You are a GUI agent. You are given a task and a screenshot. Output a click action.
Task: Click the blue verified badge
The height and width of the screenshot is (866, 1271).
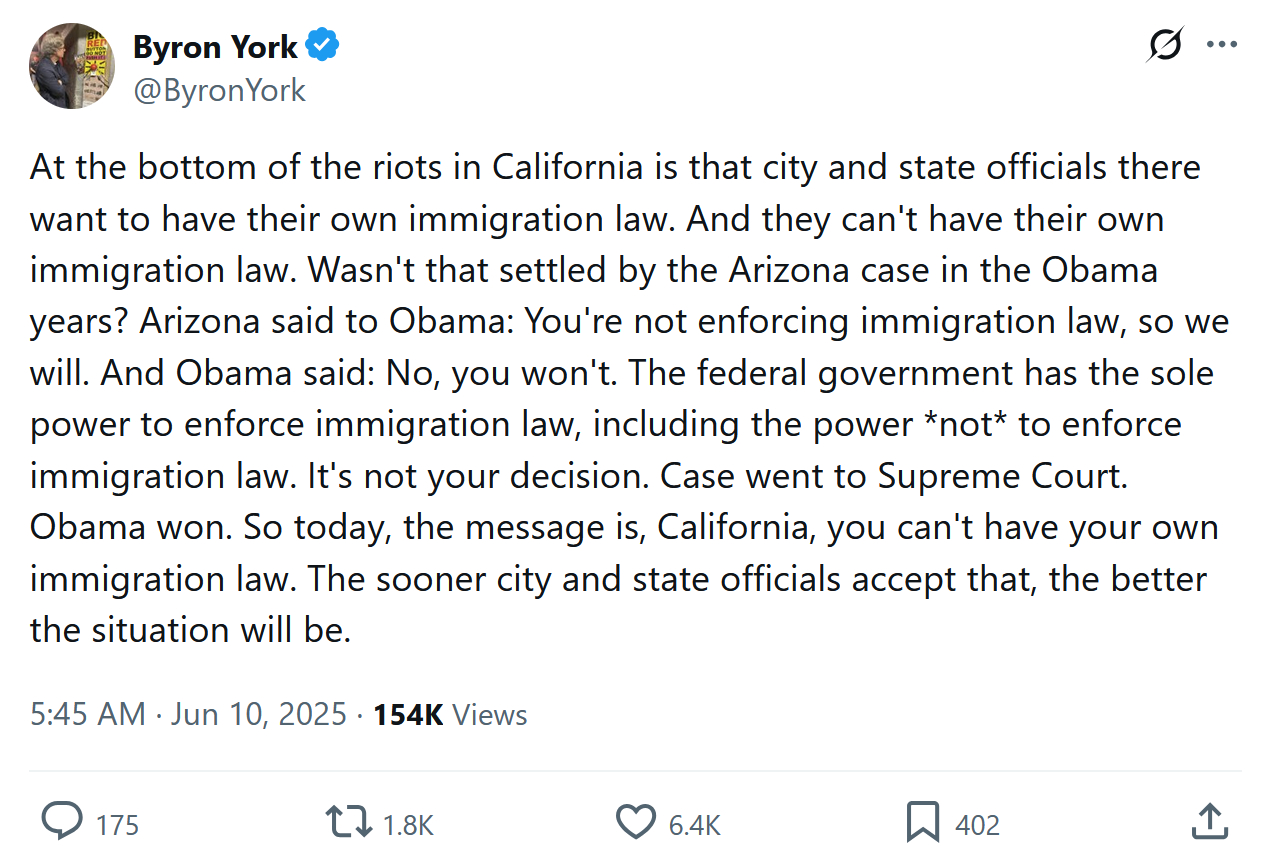click(x=323, y=46)
